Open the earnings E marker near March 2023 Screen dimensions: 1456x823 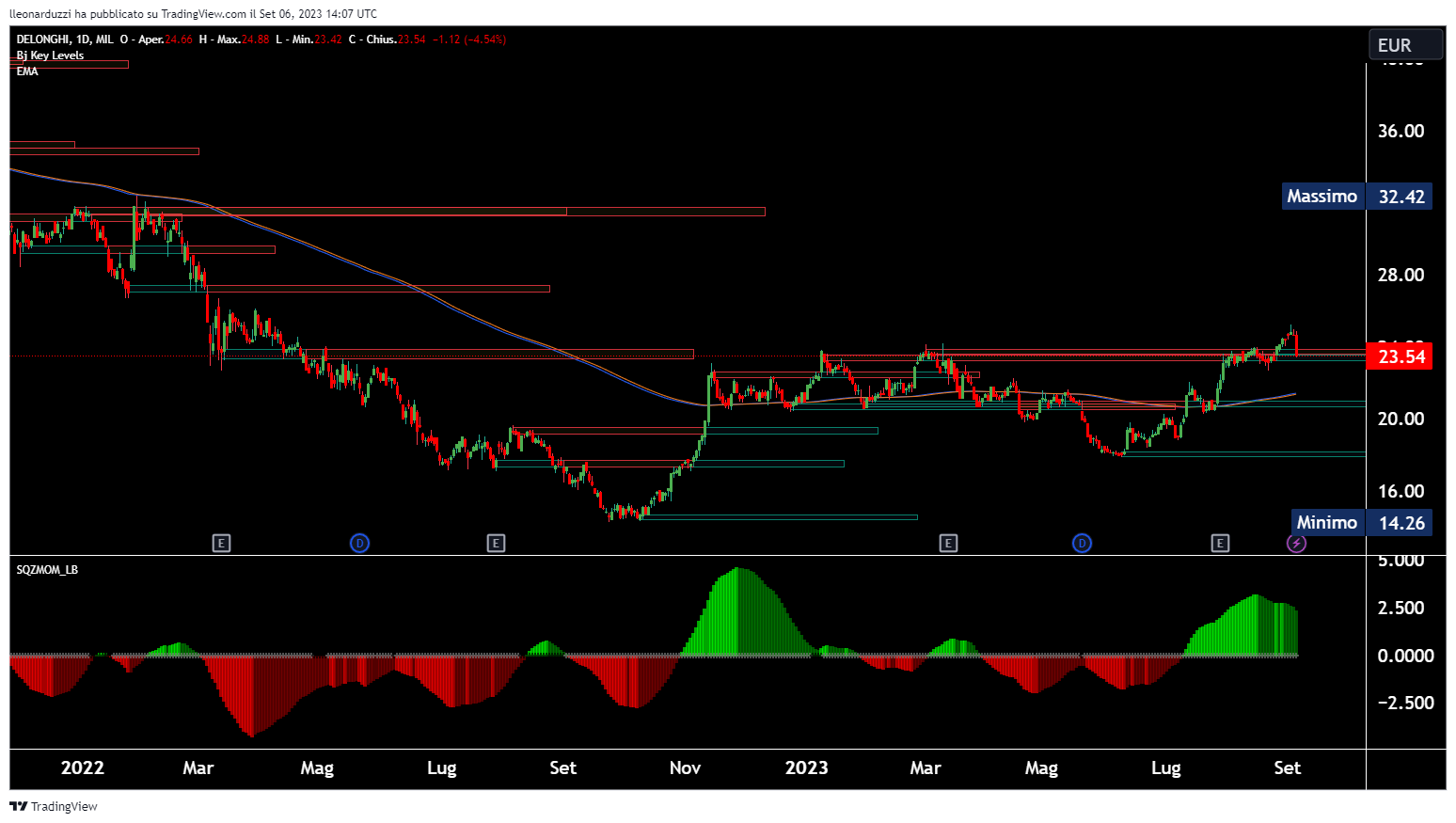pos(948,543)
